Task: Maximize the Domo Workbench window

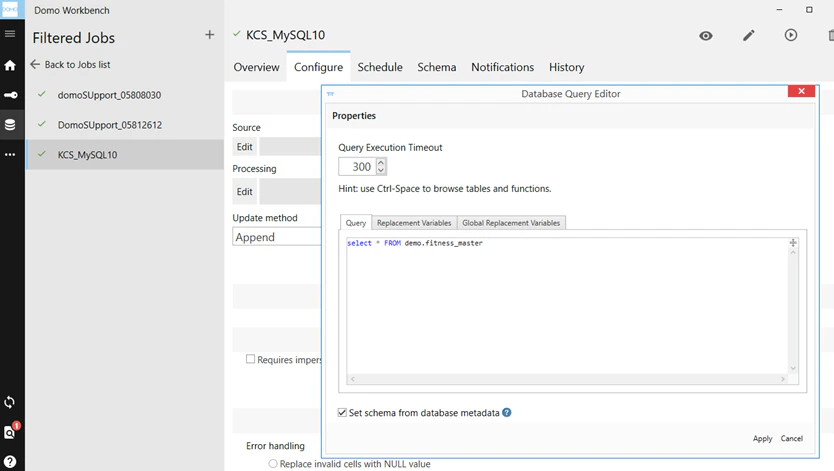Action: (x=809, y=10)
